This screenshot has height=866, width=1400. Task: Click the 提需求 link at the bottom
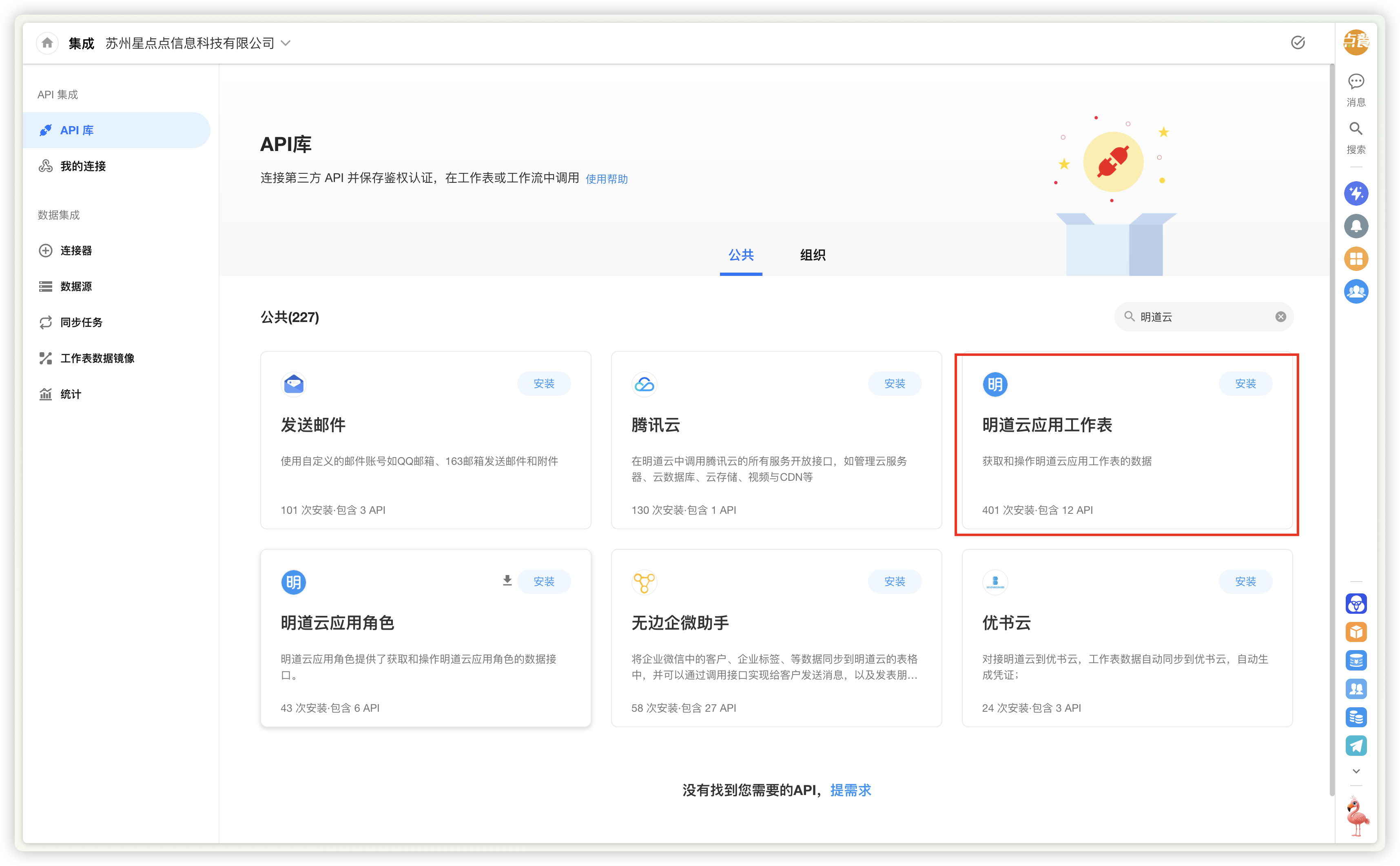point(850,790)
